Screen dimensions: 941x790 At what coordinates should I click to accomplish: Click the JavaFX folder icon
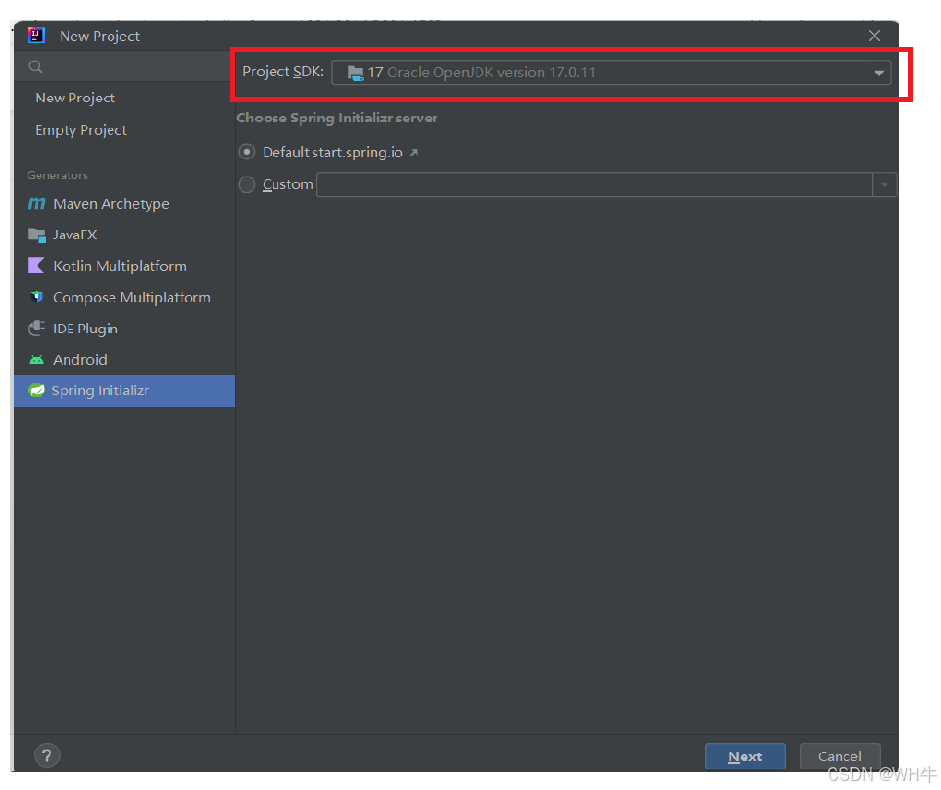coord(37,235)
